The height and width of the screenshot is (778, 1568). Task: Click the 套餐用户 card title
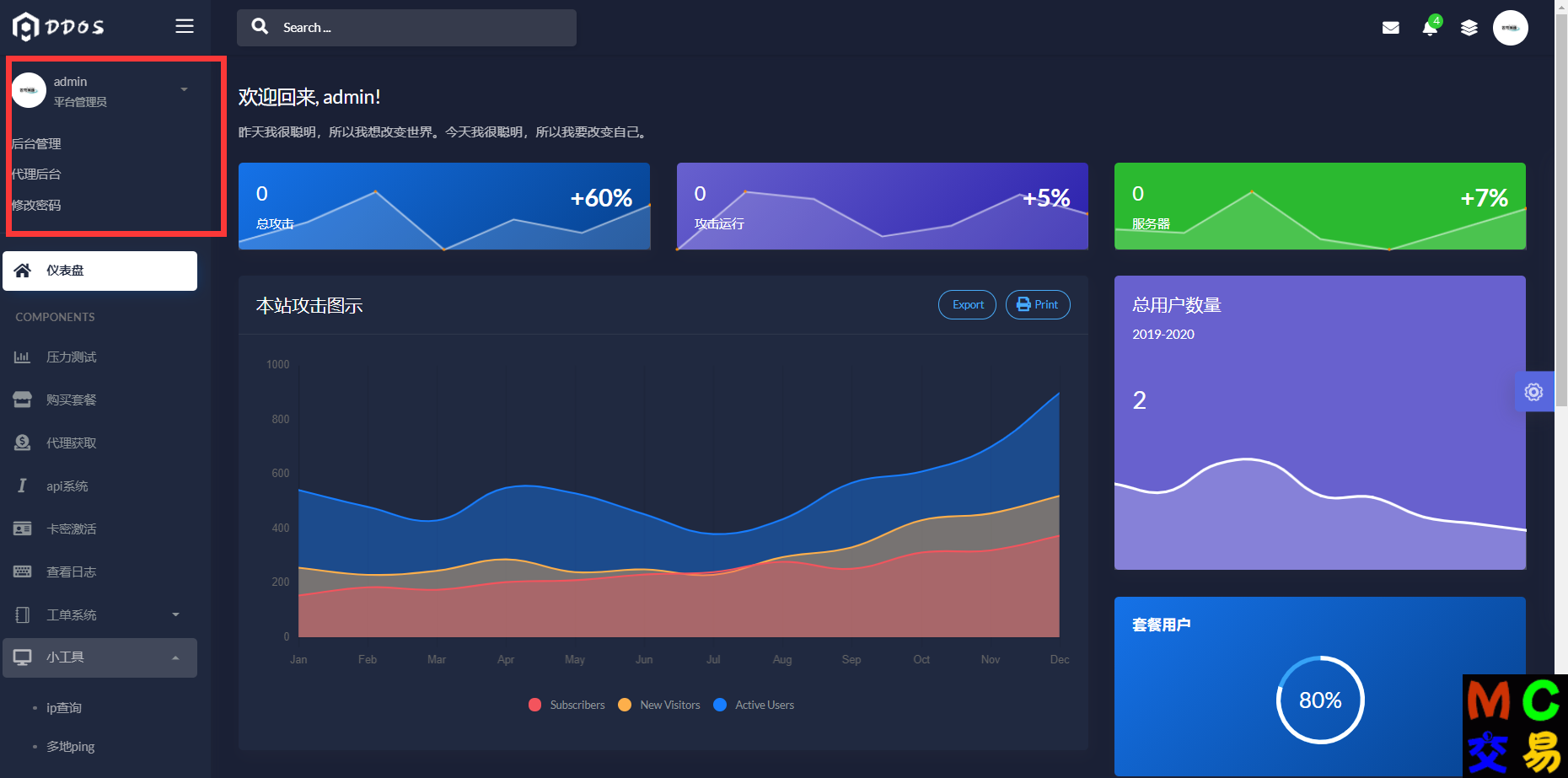click(x=1162, y=625)
